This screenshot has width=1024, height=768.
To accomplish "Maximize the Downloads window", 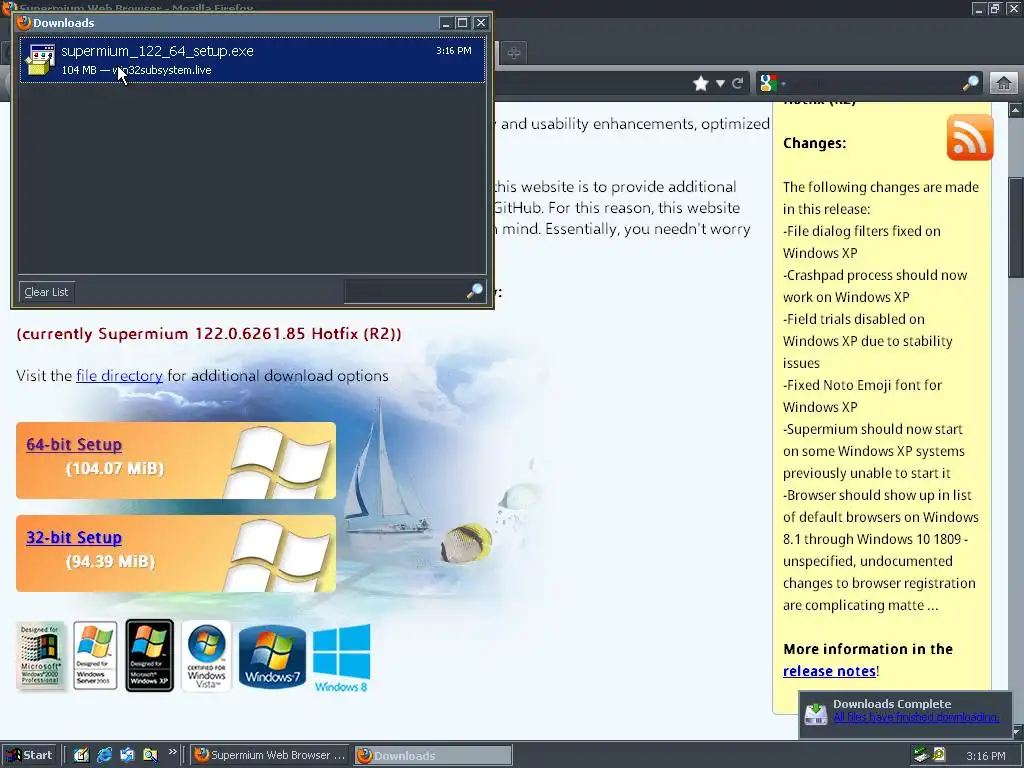I will tap(462, 23).
